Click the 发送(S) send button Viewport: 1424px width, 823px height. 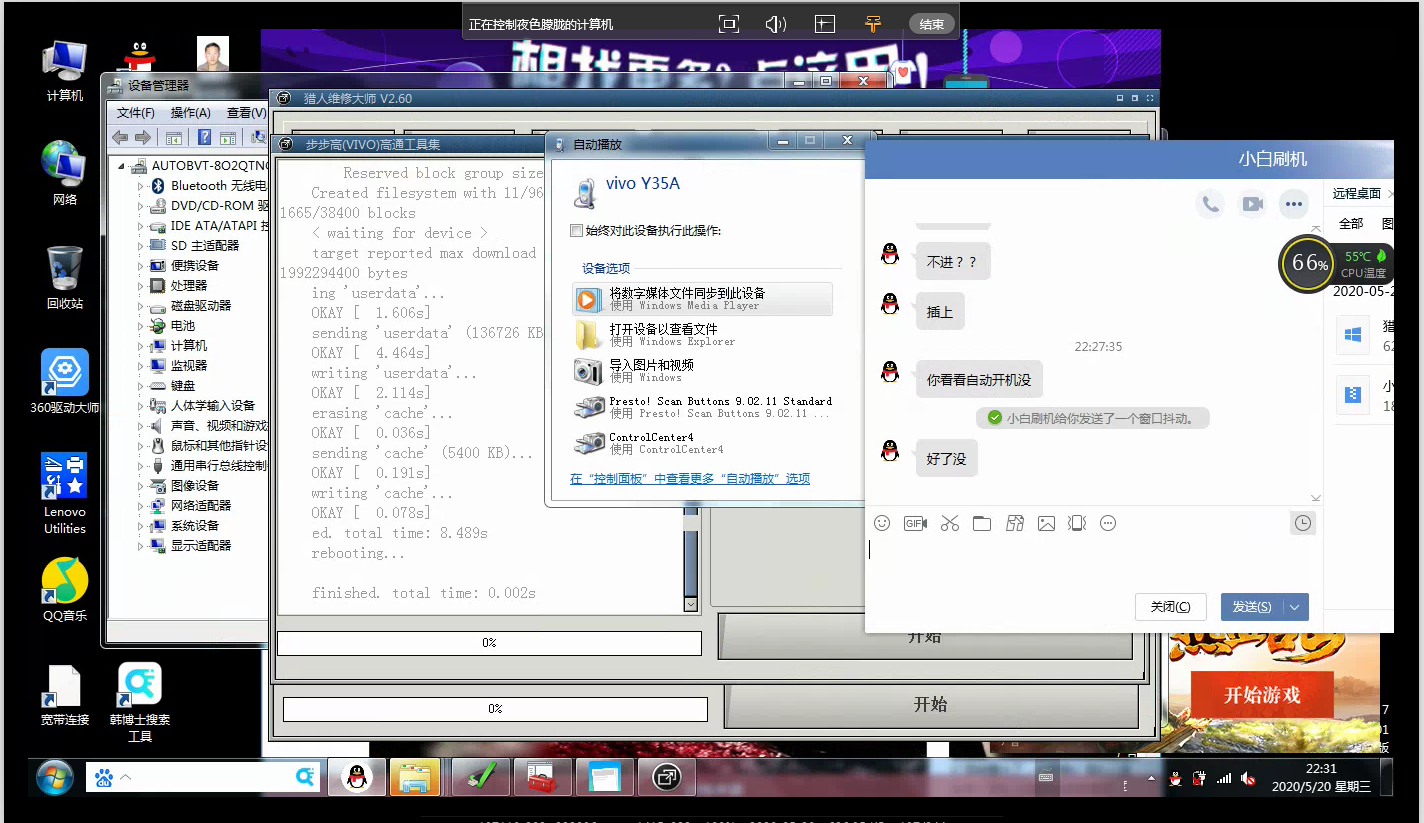point(1252,607)
